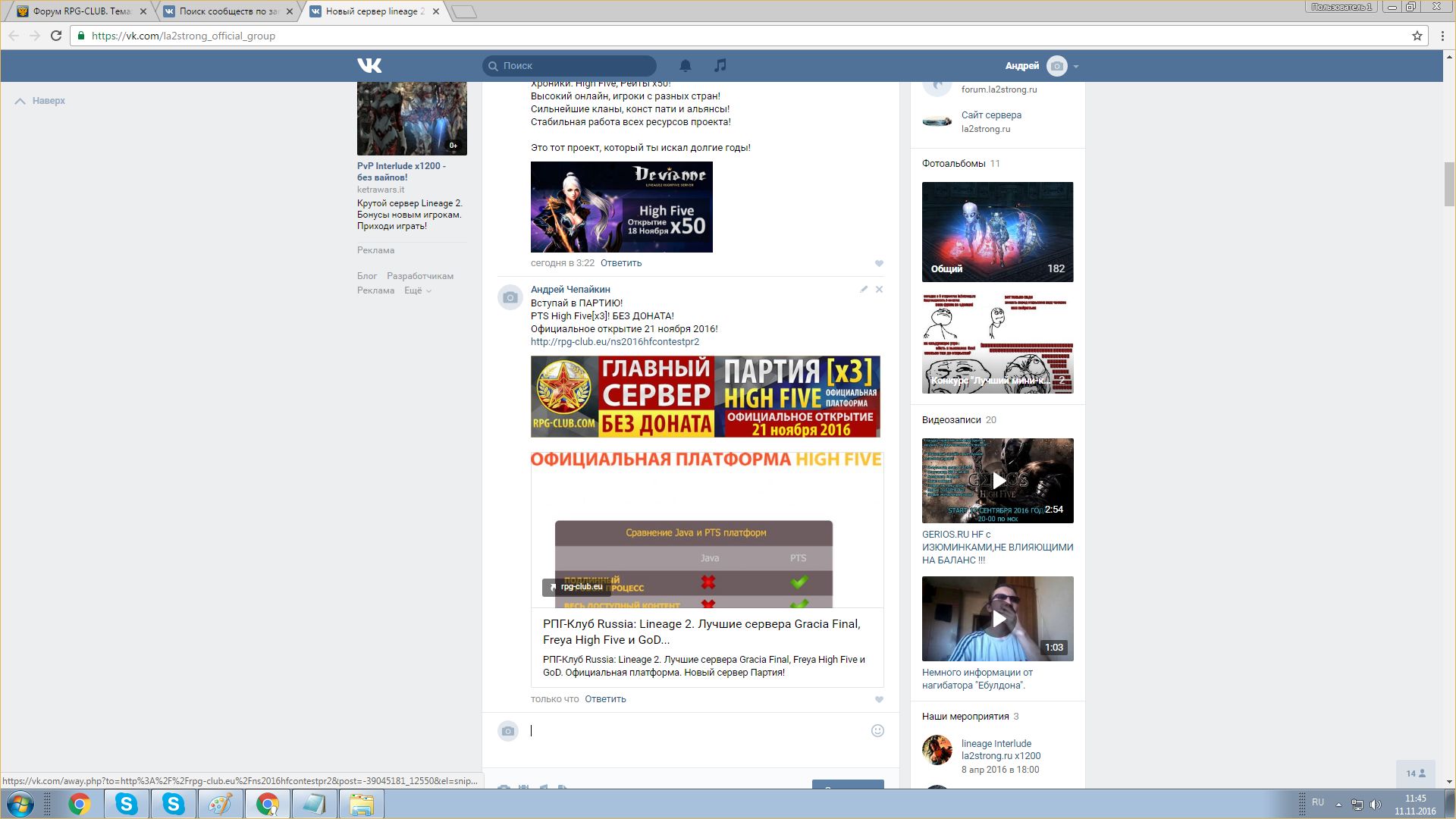
Task: Bookmark this page with the star icon
Action: 1417,36
